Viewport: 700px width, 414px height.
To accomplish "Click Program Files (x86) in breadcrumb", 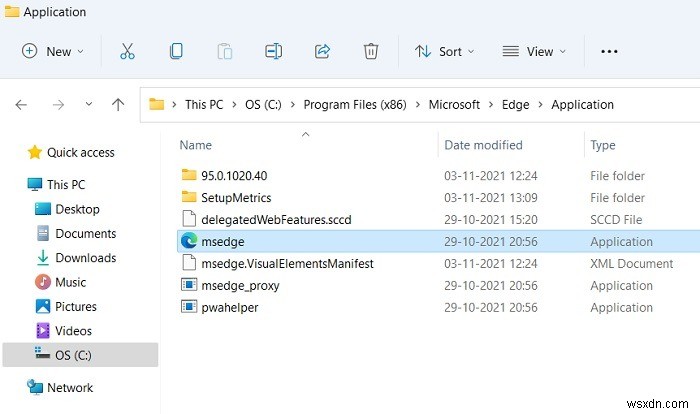I will 355,105.
